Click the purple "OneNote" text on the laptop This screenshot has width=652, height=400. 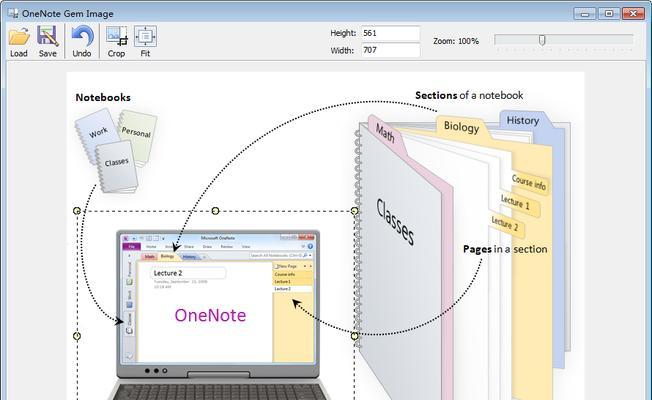point(210,315)
